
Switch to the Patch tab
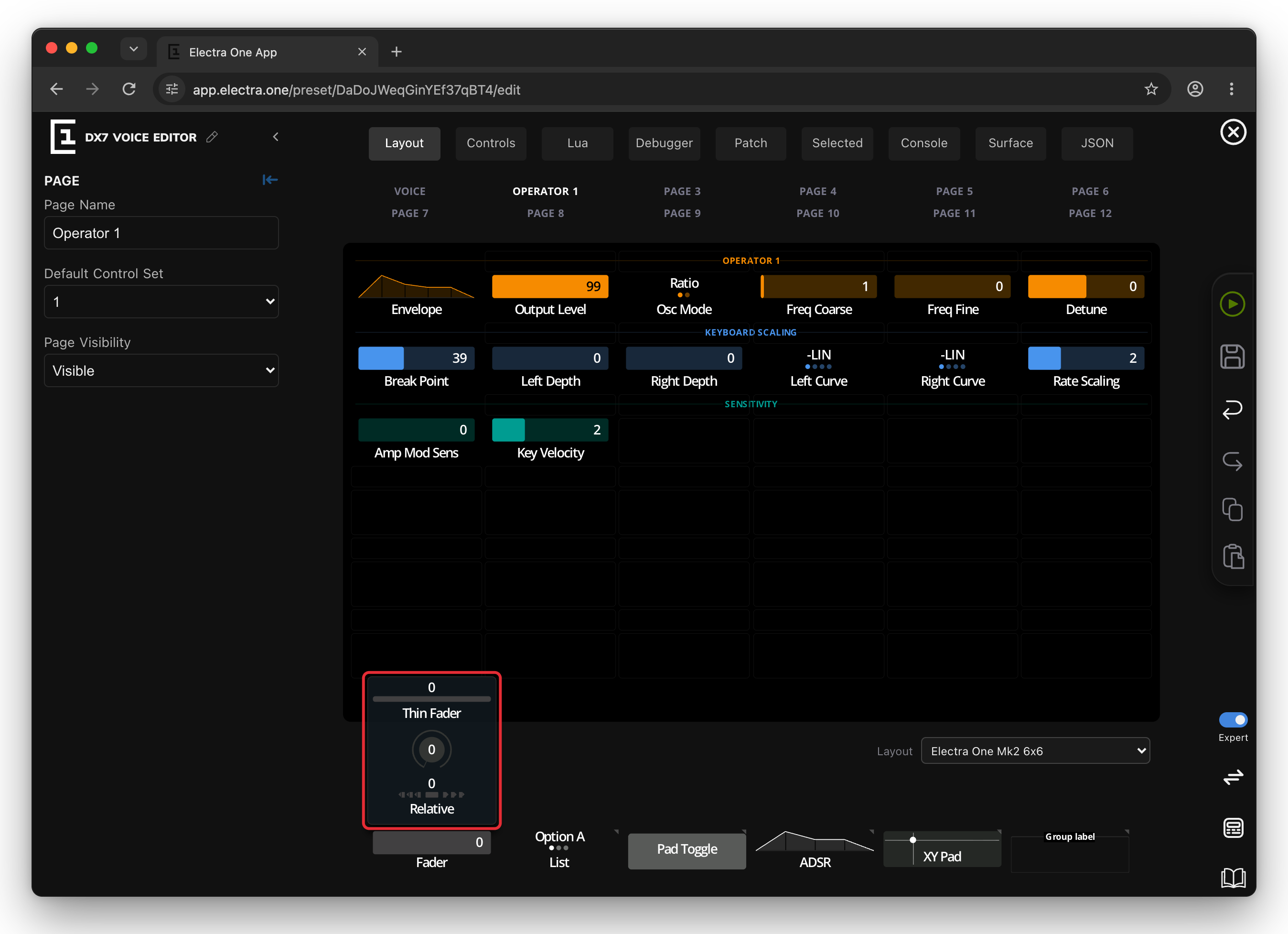(751, 143)
